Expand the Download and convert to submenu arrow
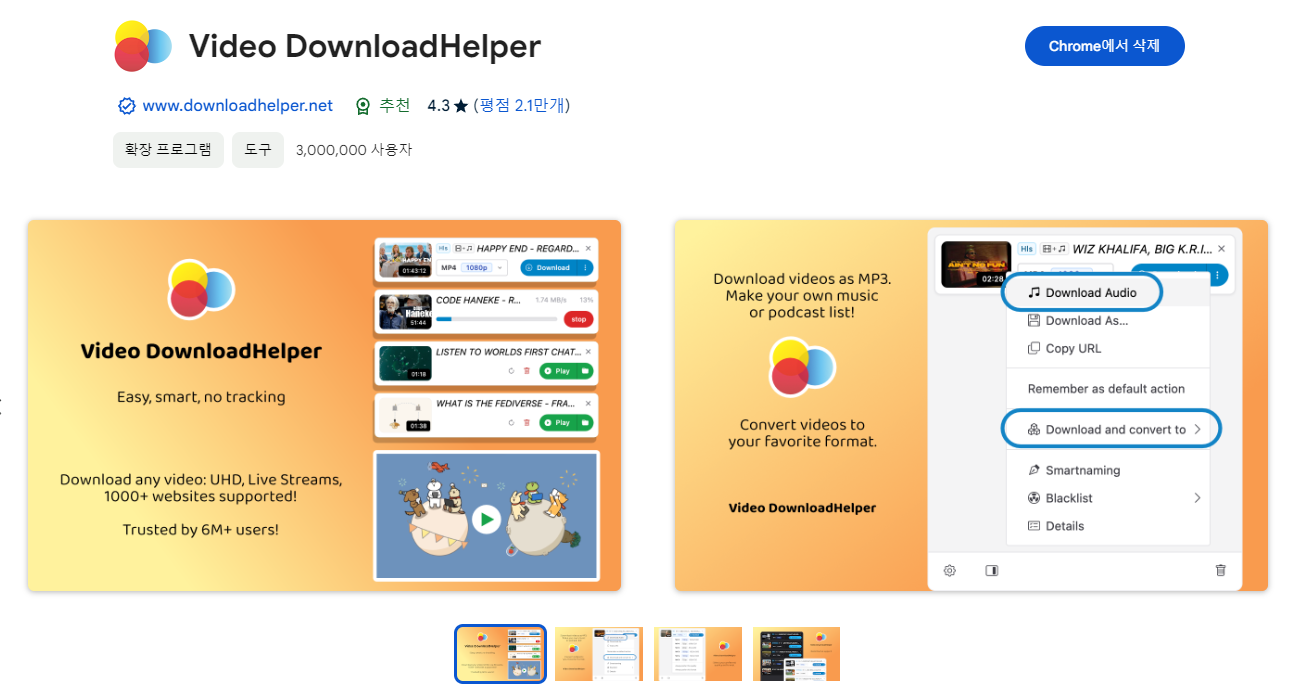The height and width of the screenshot is (697, 1291). [x=1197, y=430]
